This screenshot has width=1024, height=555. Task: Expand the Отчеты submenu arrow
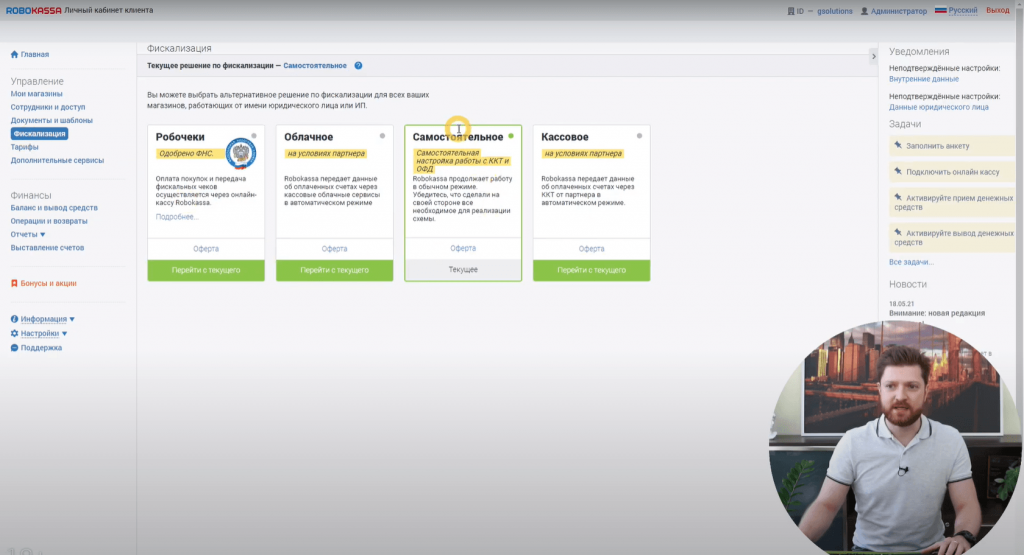pyautogui.click(x=42, y=234)
